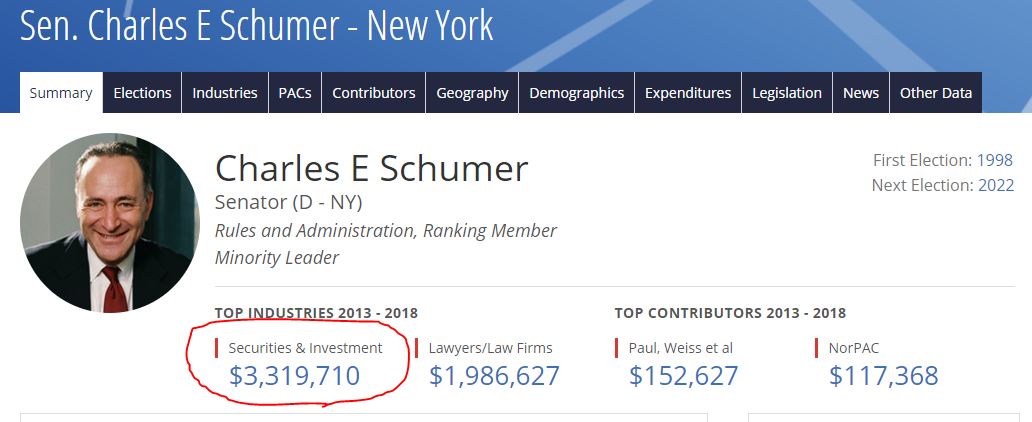The image size is (1032, 422).
Task: Click the Charles E Schumer name heading
Action: [371, 169]
